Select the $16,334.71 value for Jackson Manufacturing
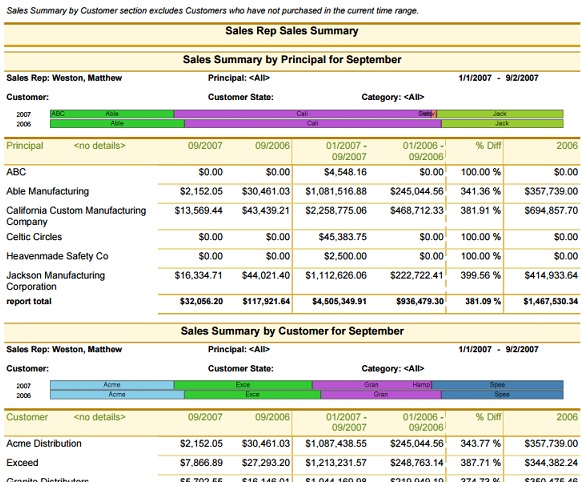The image size is (582, 482). [199, 275]
